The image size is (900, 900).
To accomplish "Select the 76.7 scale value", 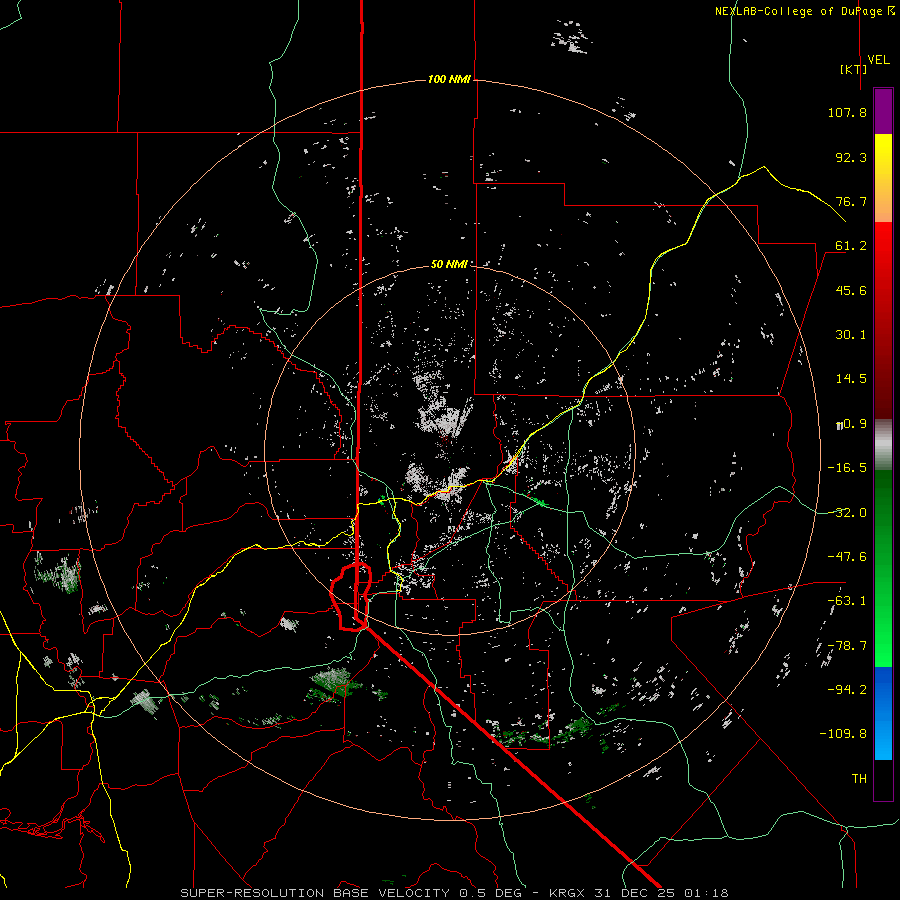I will click(851, 201).
